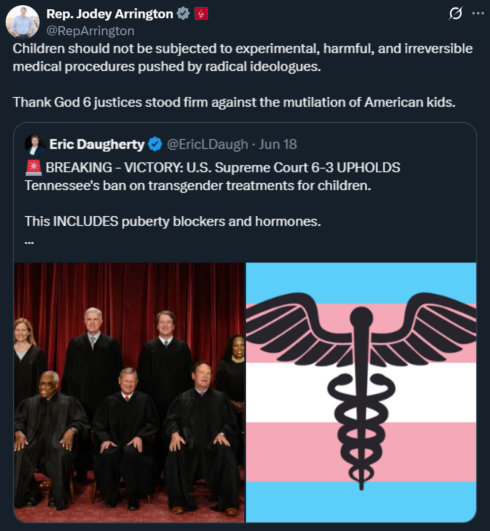The height and width of the screenshot is (531, 490).
Task: Click the 'Thank God 6 justices' sentence
Action: click(234, 102)
